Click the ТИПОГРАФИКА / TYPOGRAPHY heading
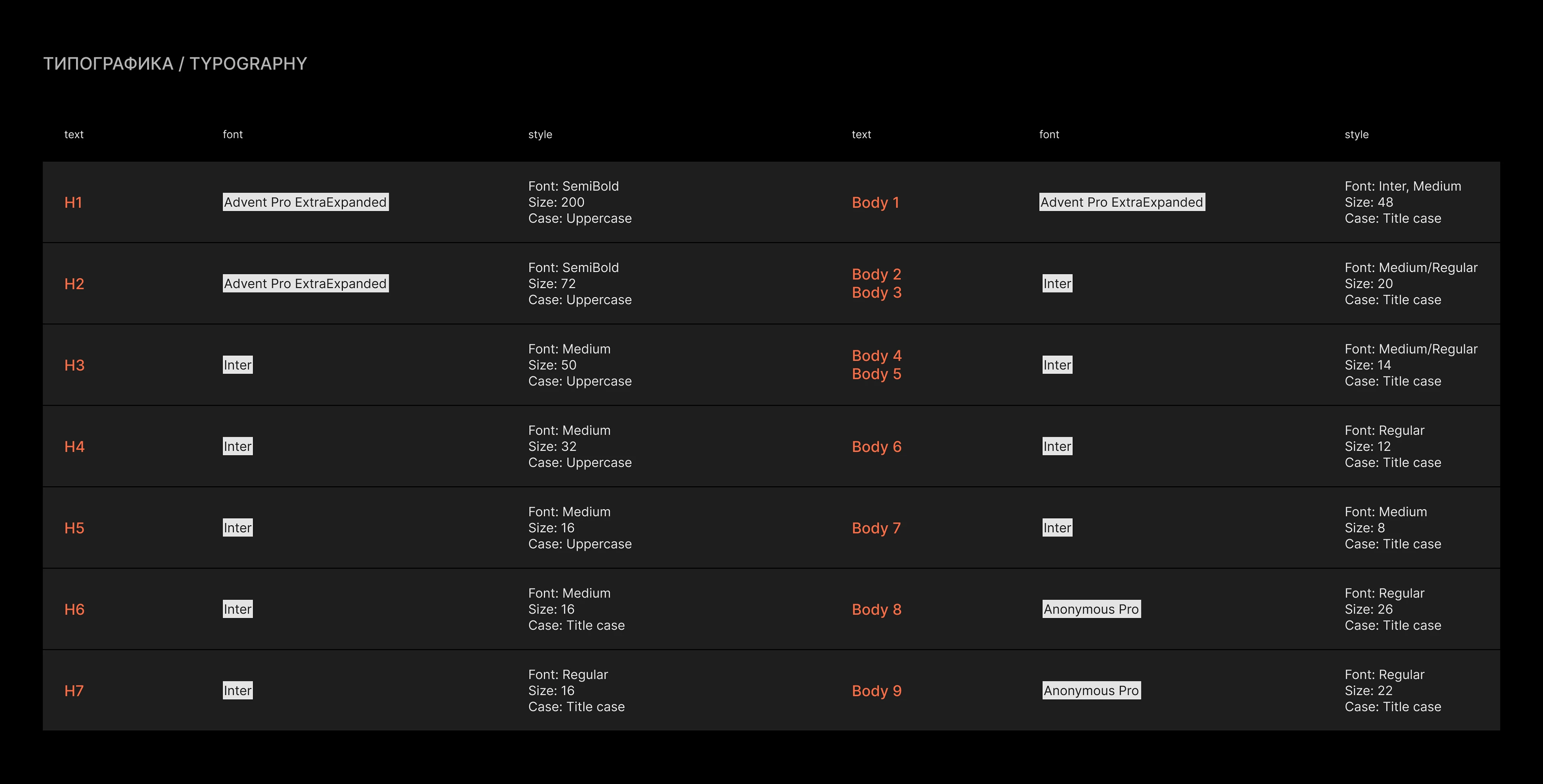This screenshot has height=784, width=1543. (175, 63)
